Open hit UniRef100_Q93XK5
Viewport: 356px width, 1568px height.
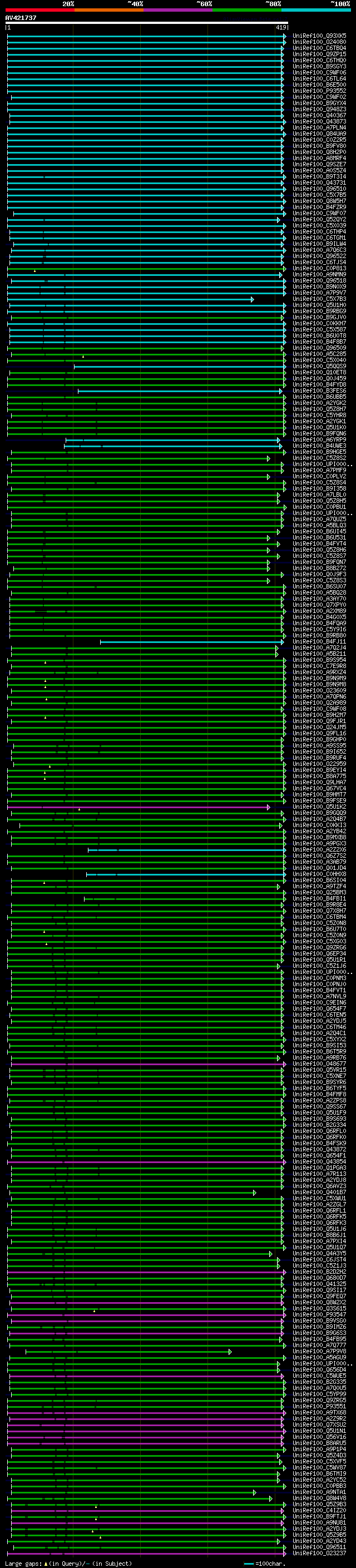[x=319, y=36]
